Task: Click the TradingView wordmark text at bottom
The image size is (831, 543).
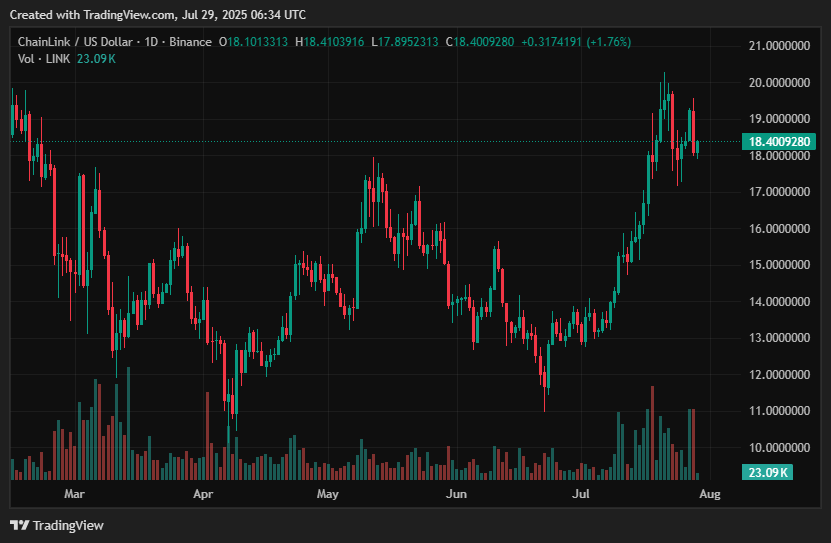Action: tap(68, 525)
